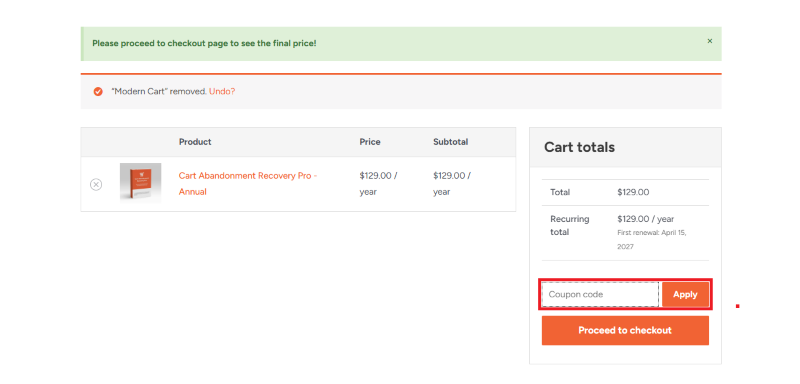The height and width of the screenshot is (384, 800).
Task: Click the orange checkmark icon beside "Modern Cart" removed
Action: [x=98, y=92]
